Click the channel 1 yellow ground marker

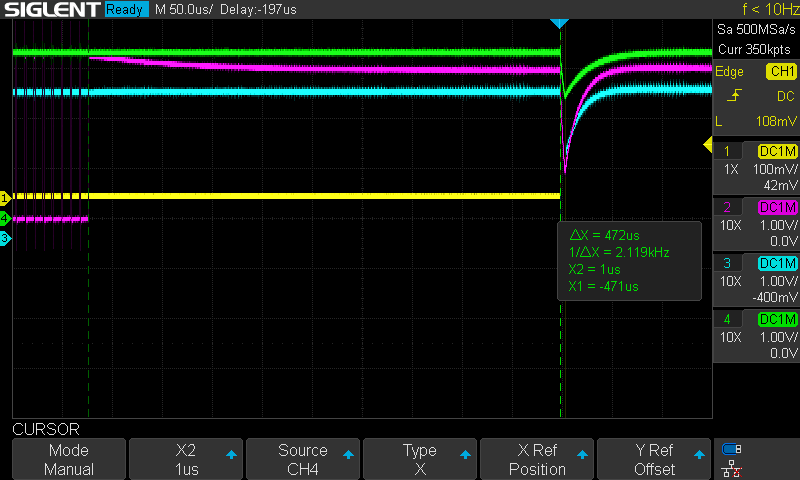pyautogui.click(x=5, y=198)
